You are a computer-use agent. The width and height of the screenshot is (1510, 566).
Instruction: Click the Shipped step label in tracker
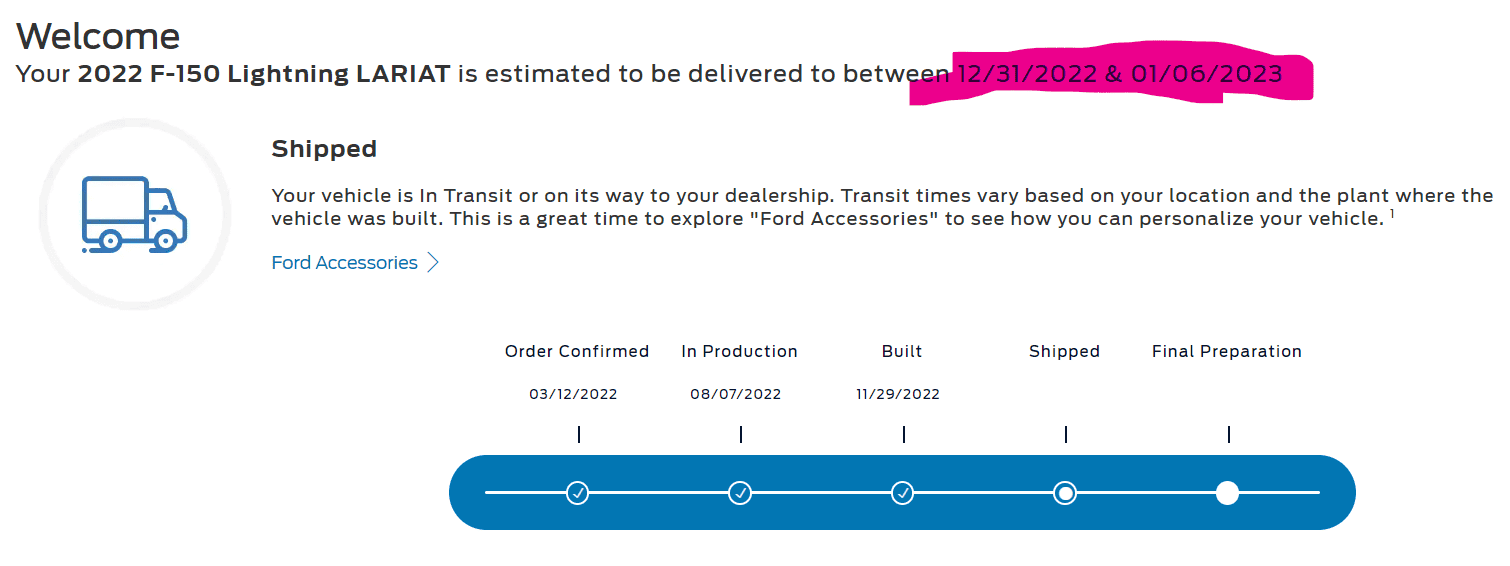click(x=1064, y=352)
